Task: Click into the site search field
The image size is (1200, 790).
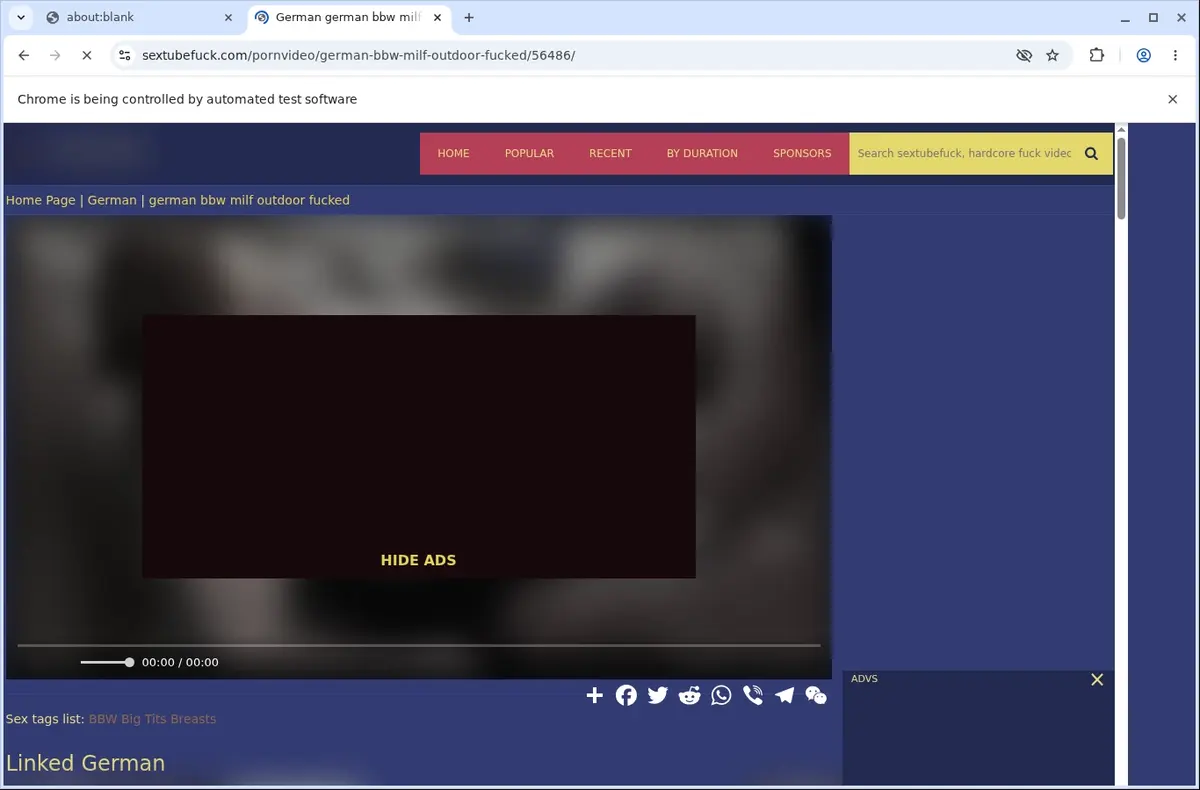Action: tap(962, 153)
